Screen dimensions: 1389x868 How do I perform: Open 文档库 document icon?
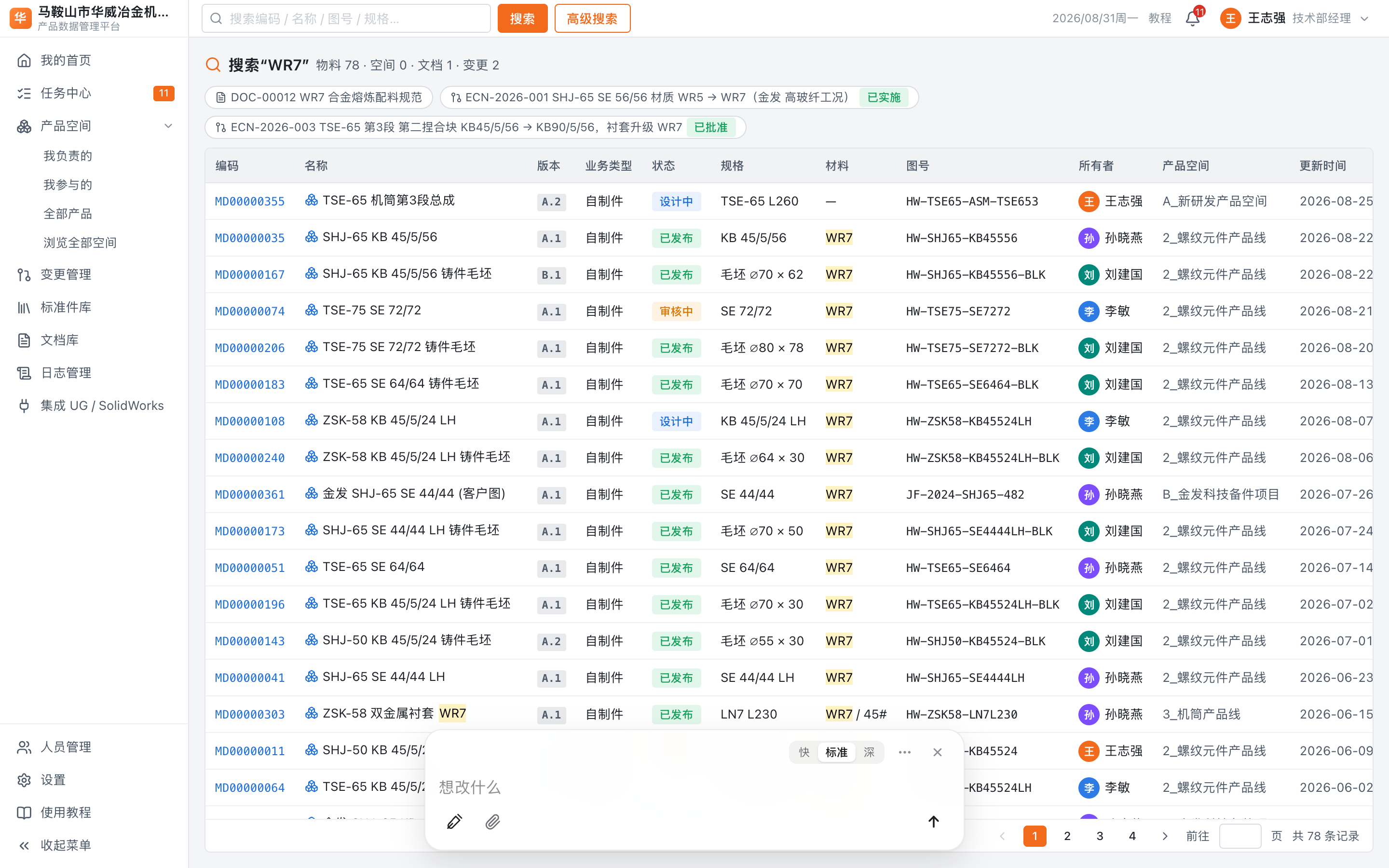(x=24, y=340)
